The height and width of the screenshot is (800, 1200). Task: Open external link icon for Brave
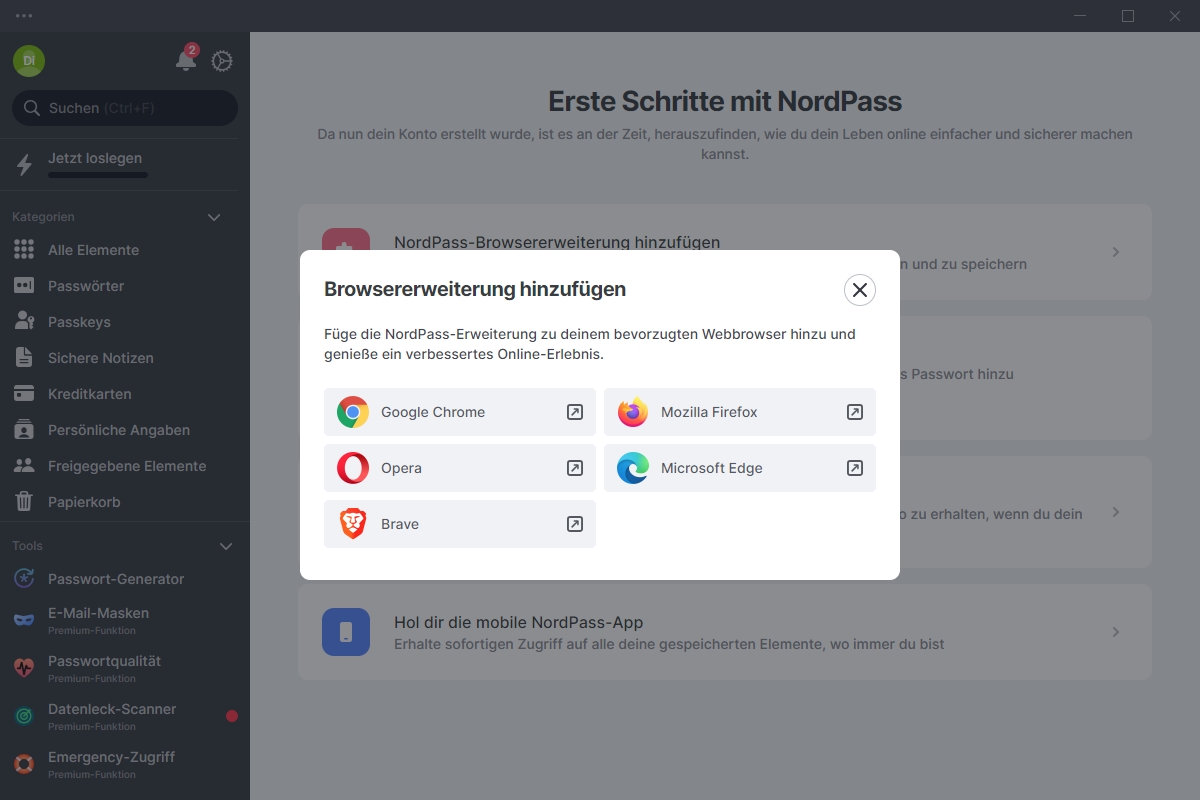(575, 524)
